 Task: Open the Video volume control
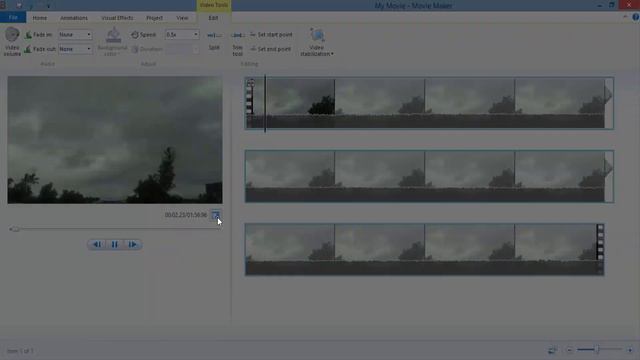click(12, 41)
